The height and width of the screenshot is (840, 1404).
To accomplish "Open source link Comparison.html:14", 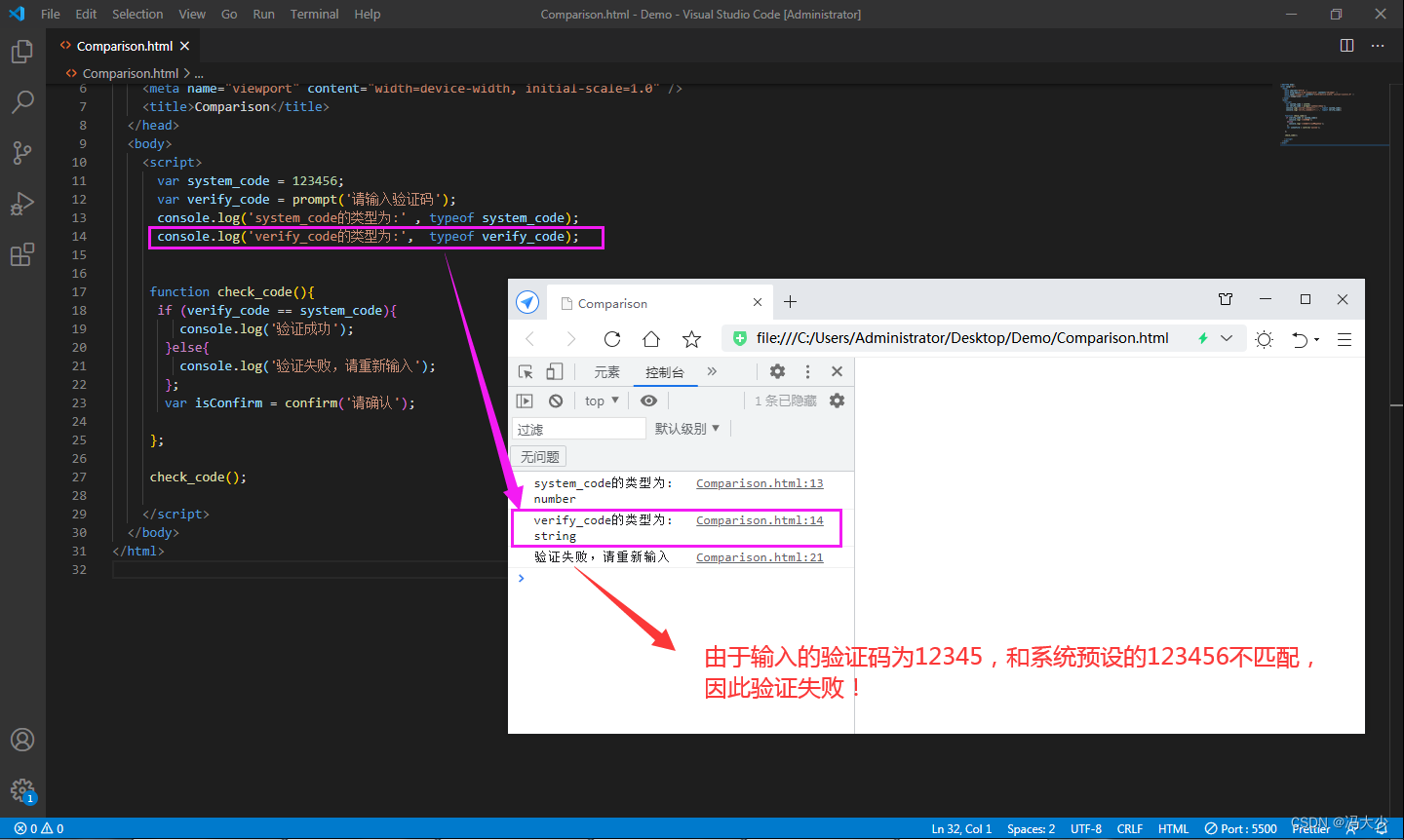I will tap(760, 520).
